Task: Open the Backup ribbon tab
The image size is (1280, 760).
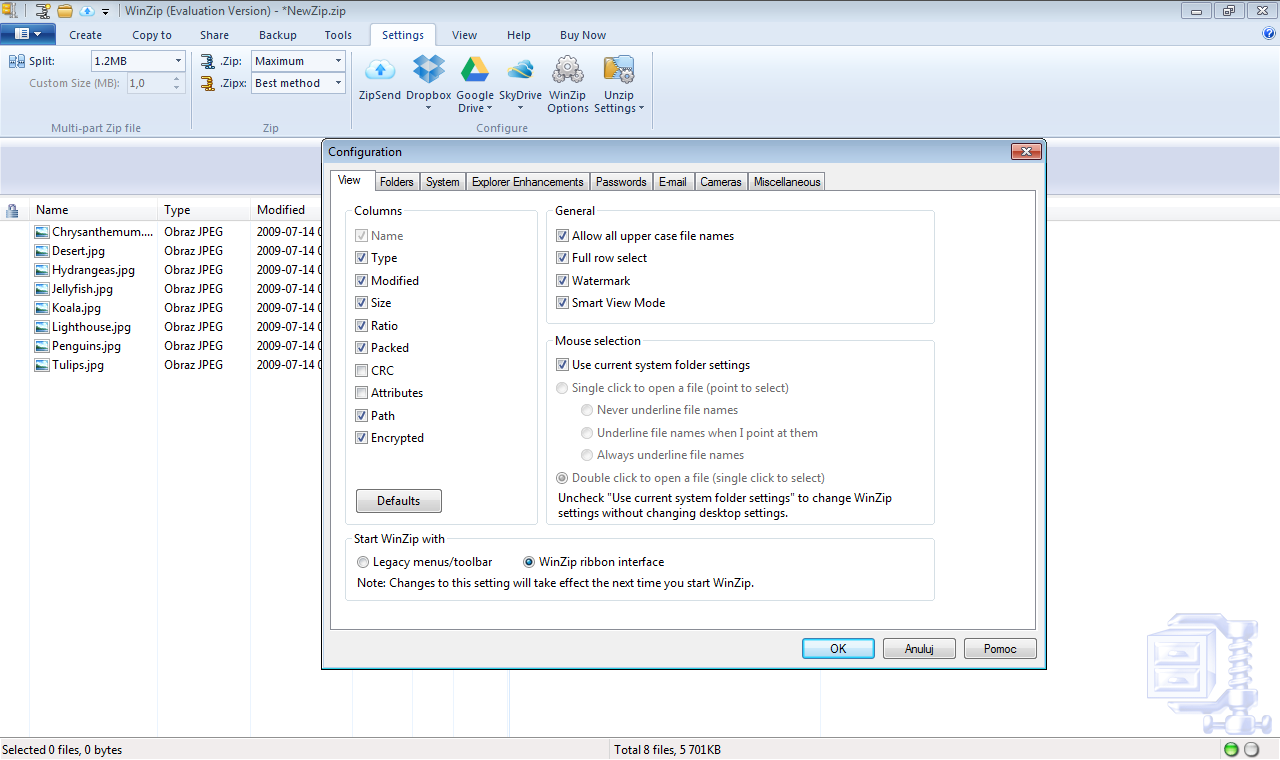Action: 277,35
